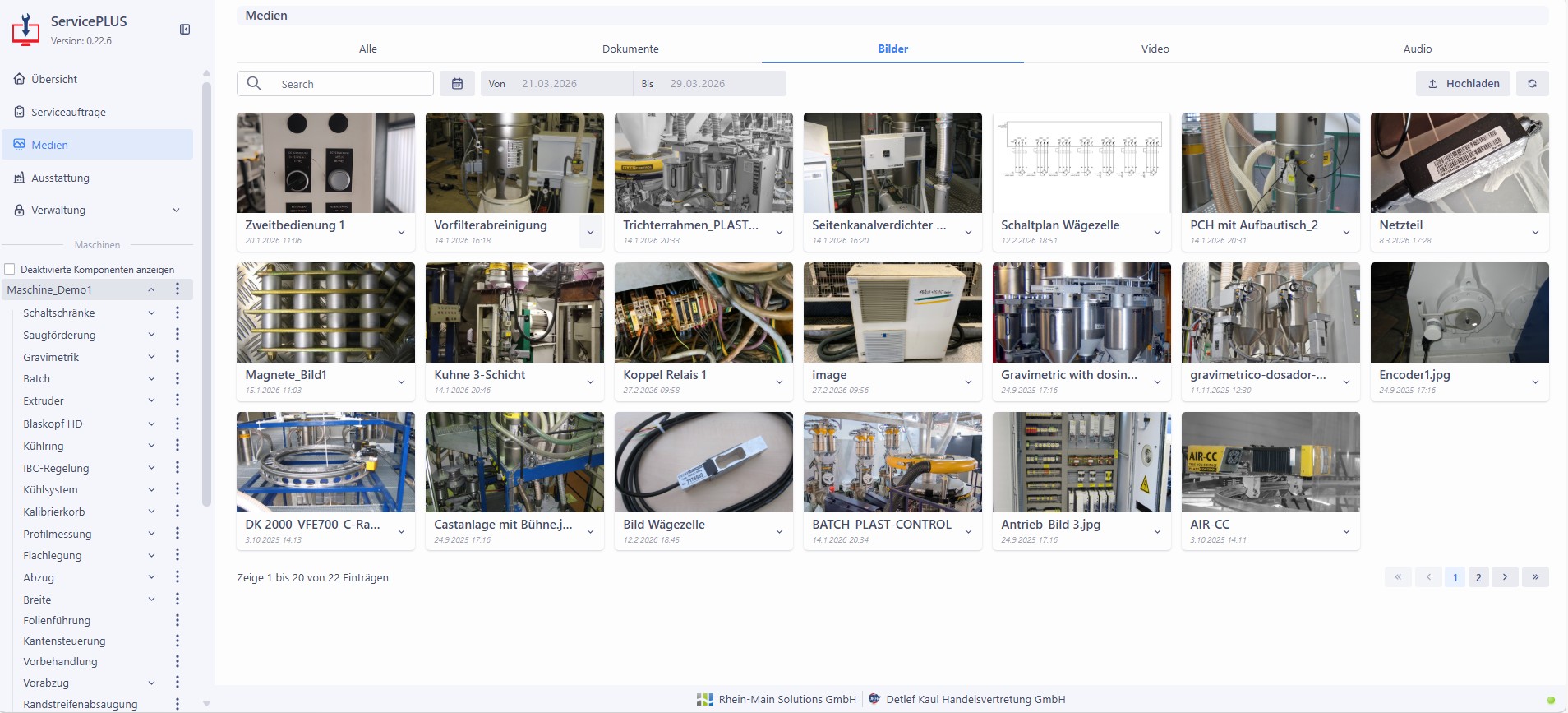Screen dimensions: 1568x713
Task: Collapse the Maschine_Demo1 tree node
Action: [x=151, y=289]
